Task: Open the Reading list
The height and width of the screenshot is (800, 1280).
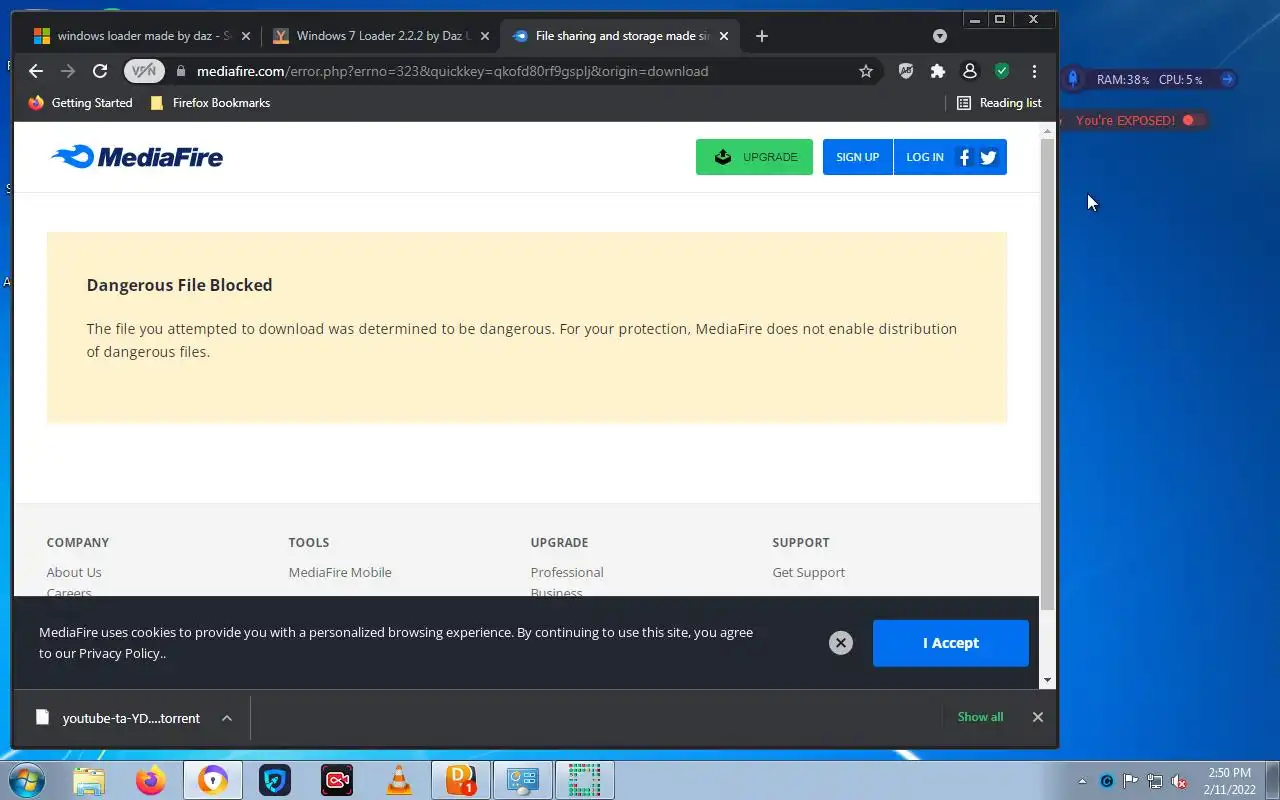Action: (999, 102)
